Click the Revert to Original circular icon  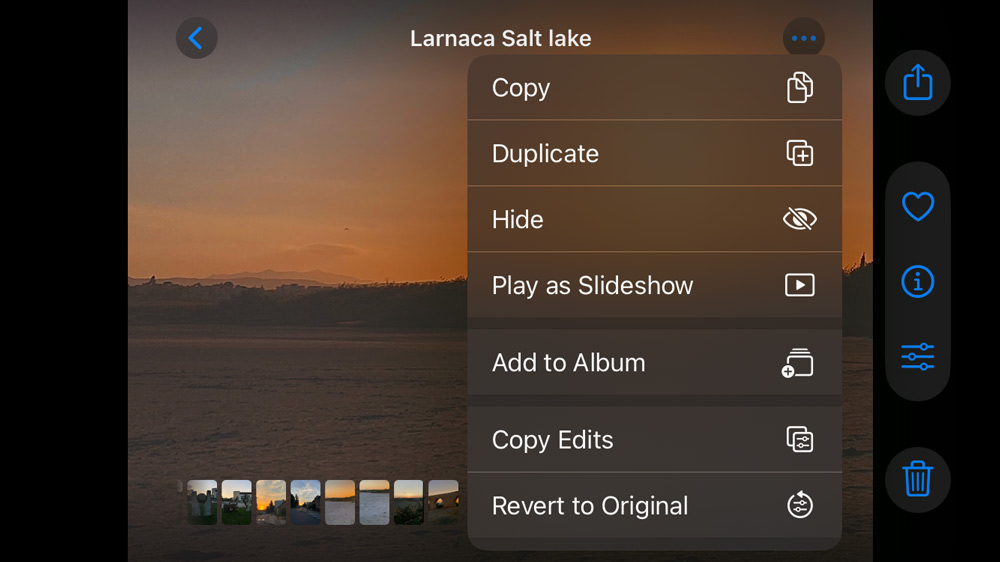click(x=799, y=506)
